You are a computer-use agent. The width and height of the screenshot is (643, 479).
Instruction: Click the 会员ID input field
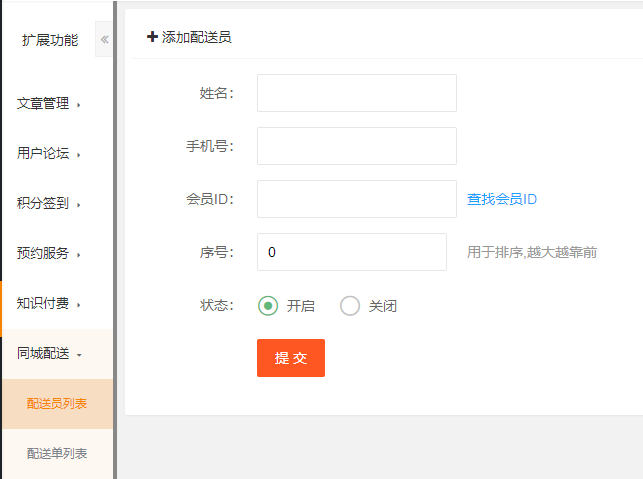click(356, 199)
